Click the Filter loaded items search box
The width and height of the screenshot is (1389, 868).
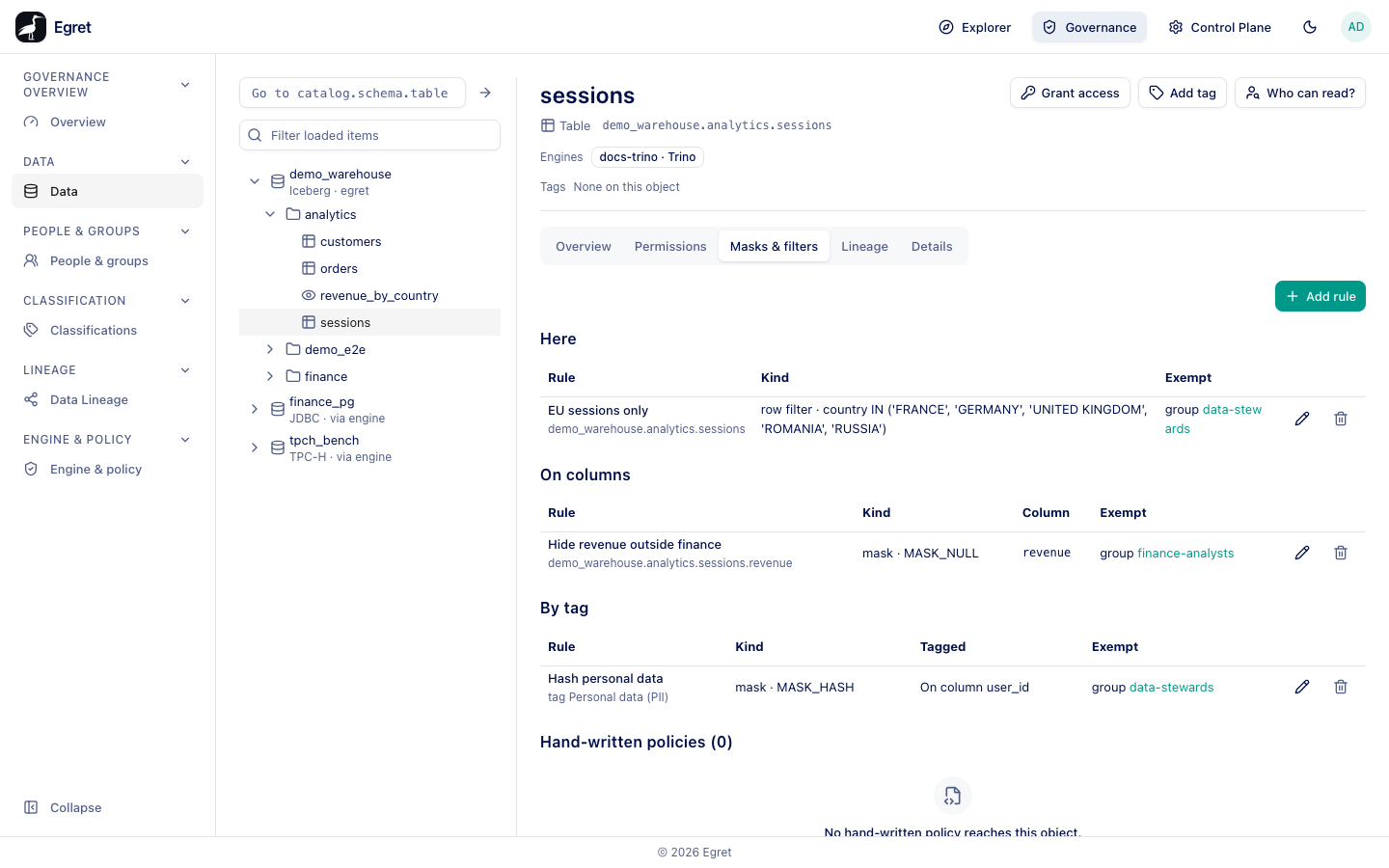[369, 135]
